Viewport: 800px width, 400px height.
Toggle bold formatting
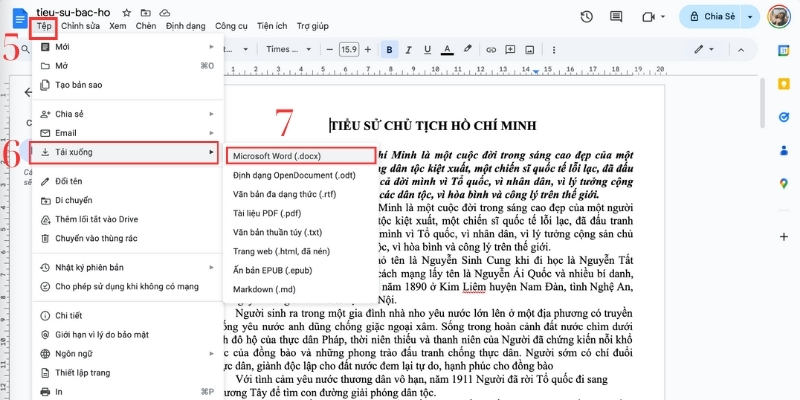pos(389,49)
